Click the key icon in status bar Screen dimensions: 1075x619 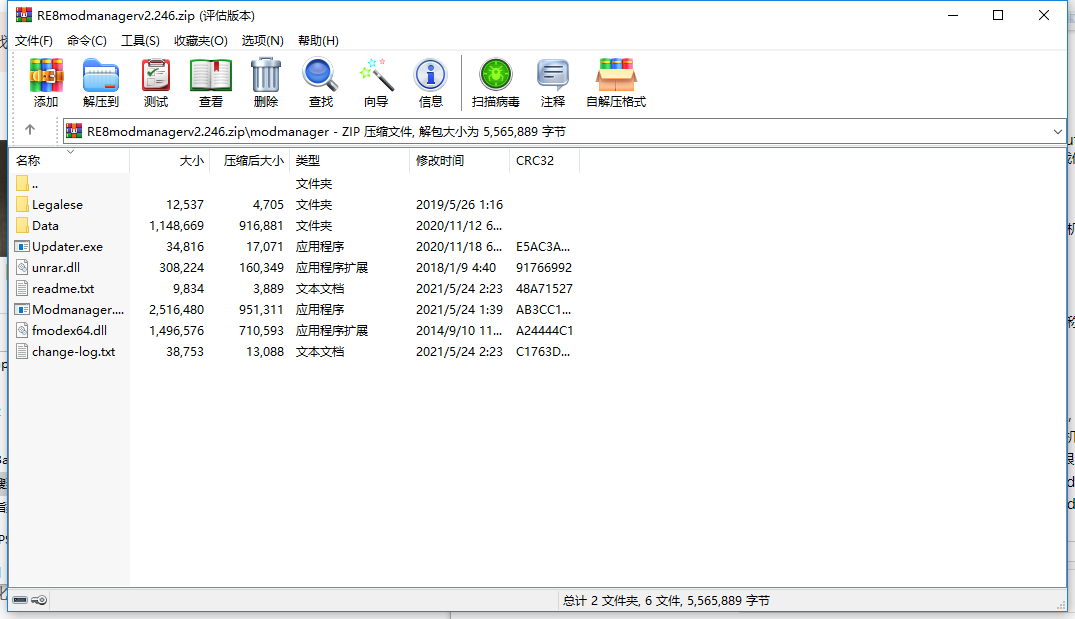pyautogui.click(x=39, y=600)
